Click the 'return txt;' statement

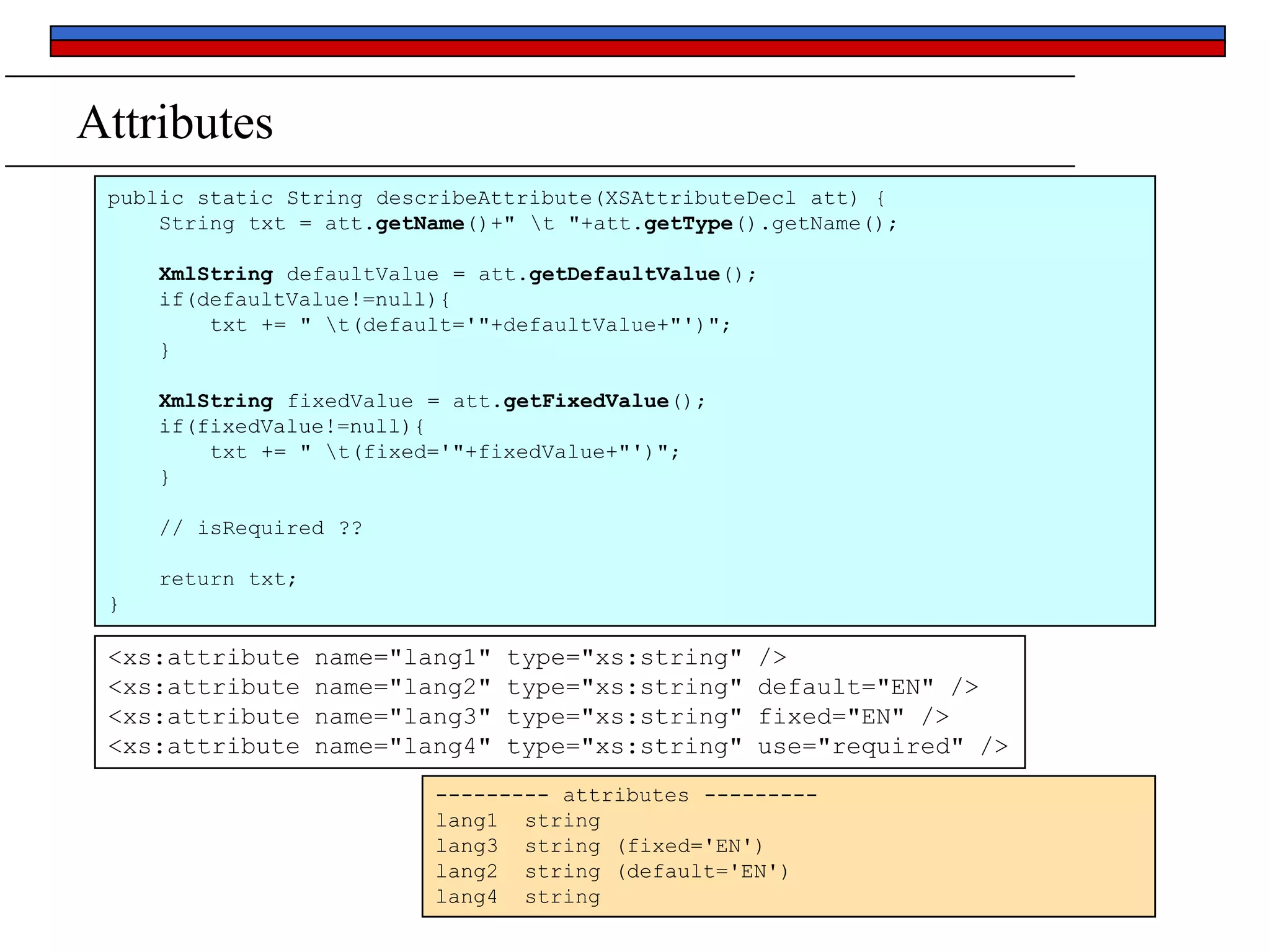(228, 579)
